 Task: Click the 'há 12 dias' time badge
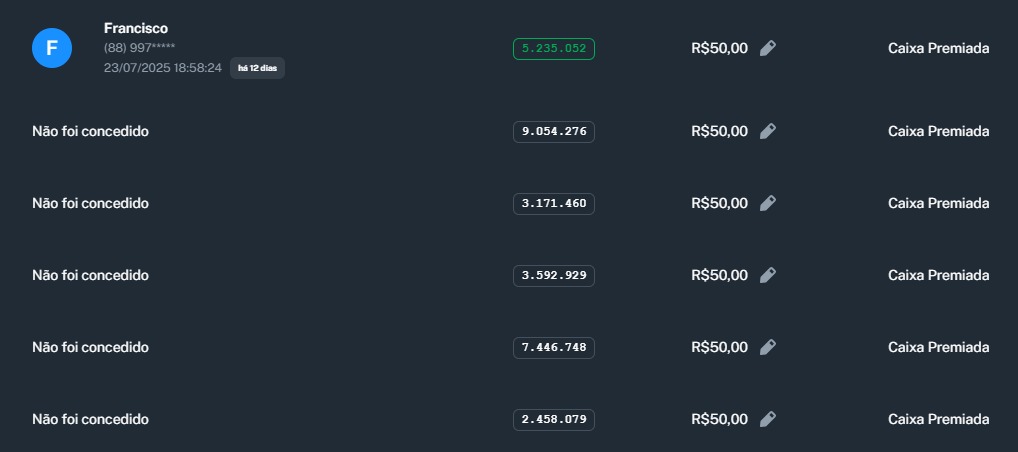[x=257, y=68]
